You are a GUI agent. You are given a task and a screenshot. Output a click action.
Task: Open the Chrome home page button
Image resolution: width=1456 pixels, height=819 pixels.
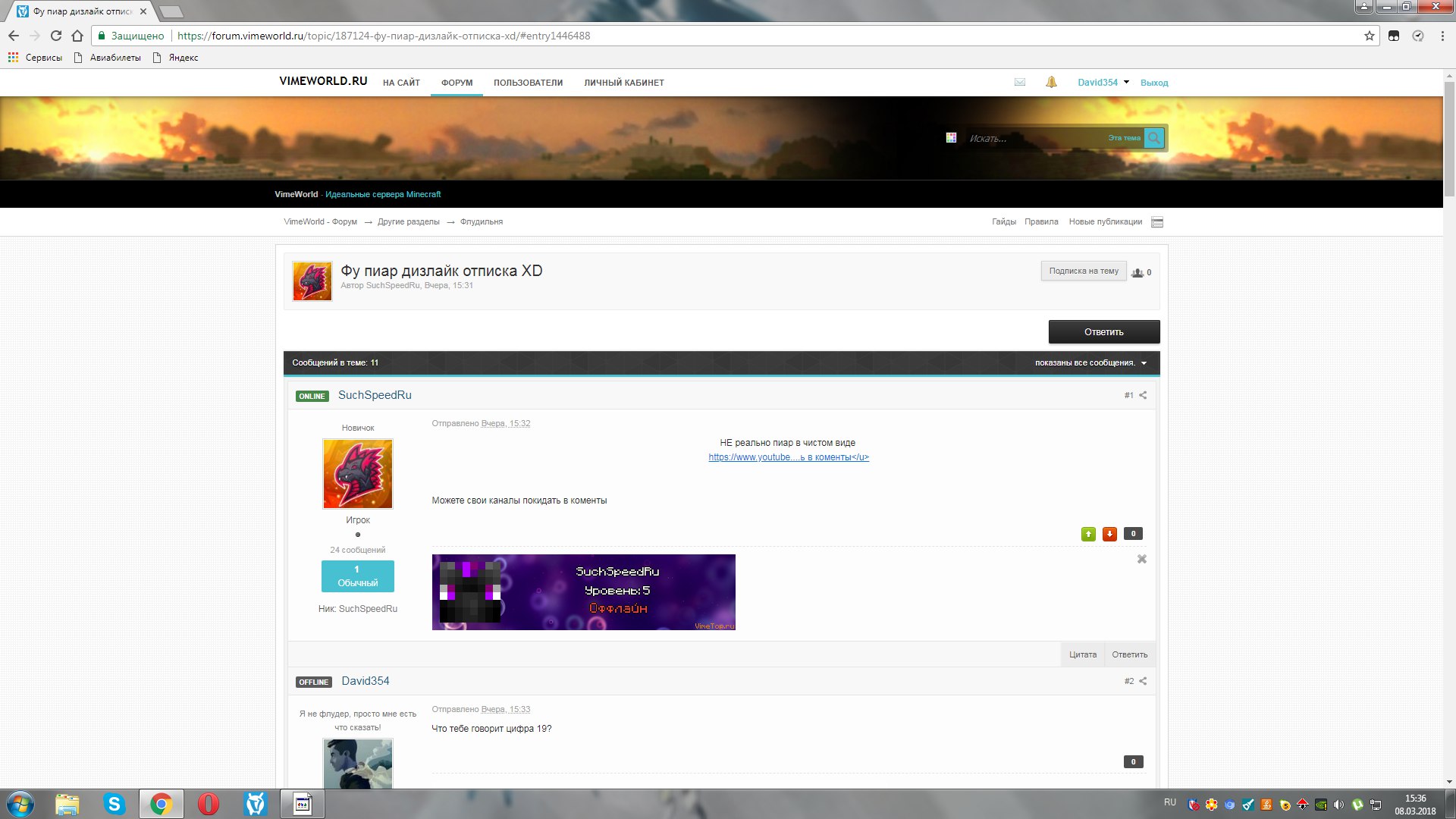coord(77,36)
